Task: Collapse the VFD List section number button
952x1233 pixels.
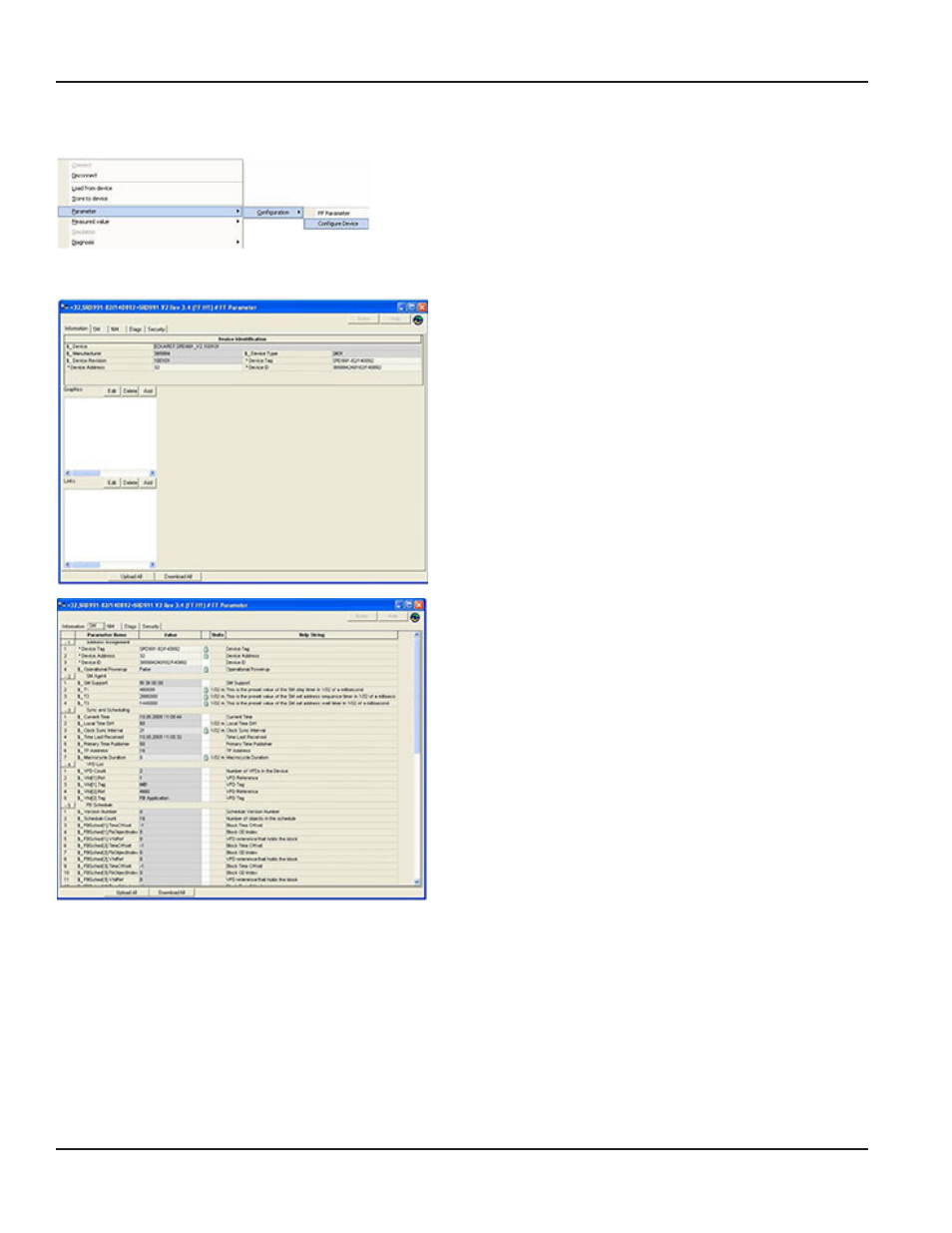Action: coord(69,765)
